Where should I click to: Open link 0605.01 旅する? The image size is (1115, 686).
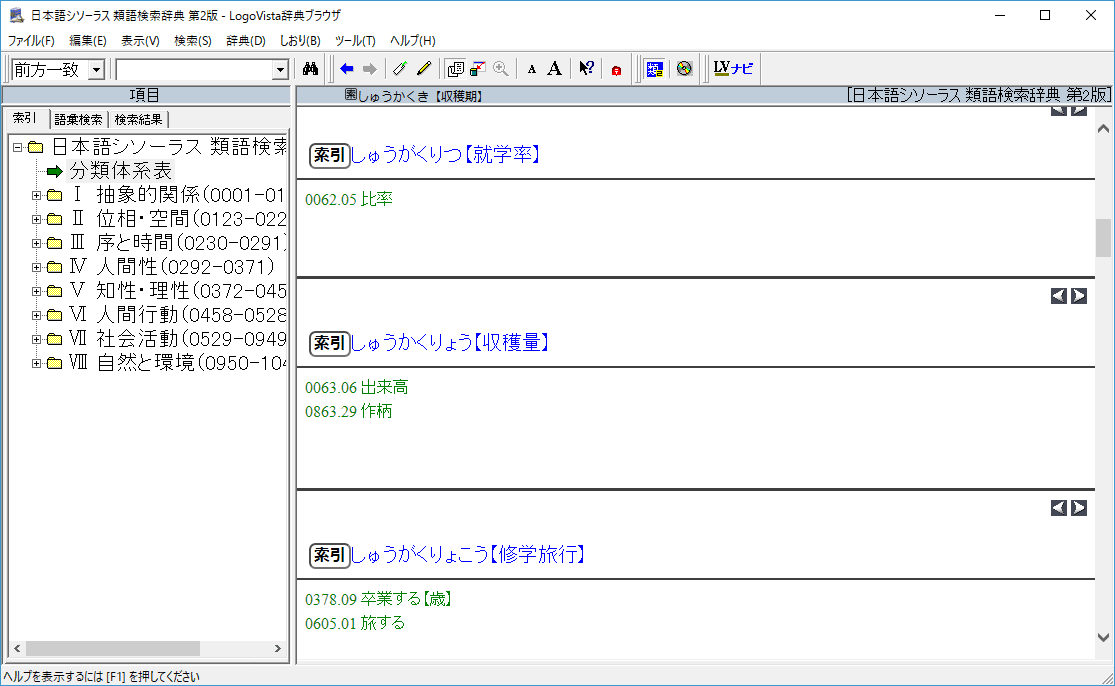[355, 623]
